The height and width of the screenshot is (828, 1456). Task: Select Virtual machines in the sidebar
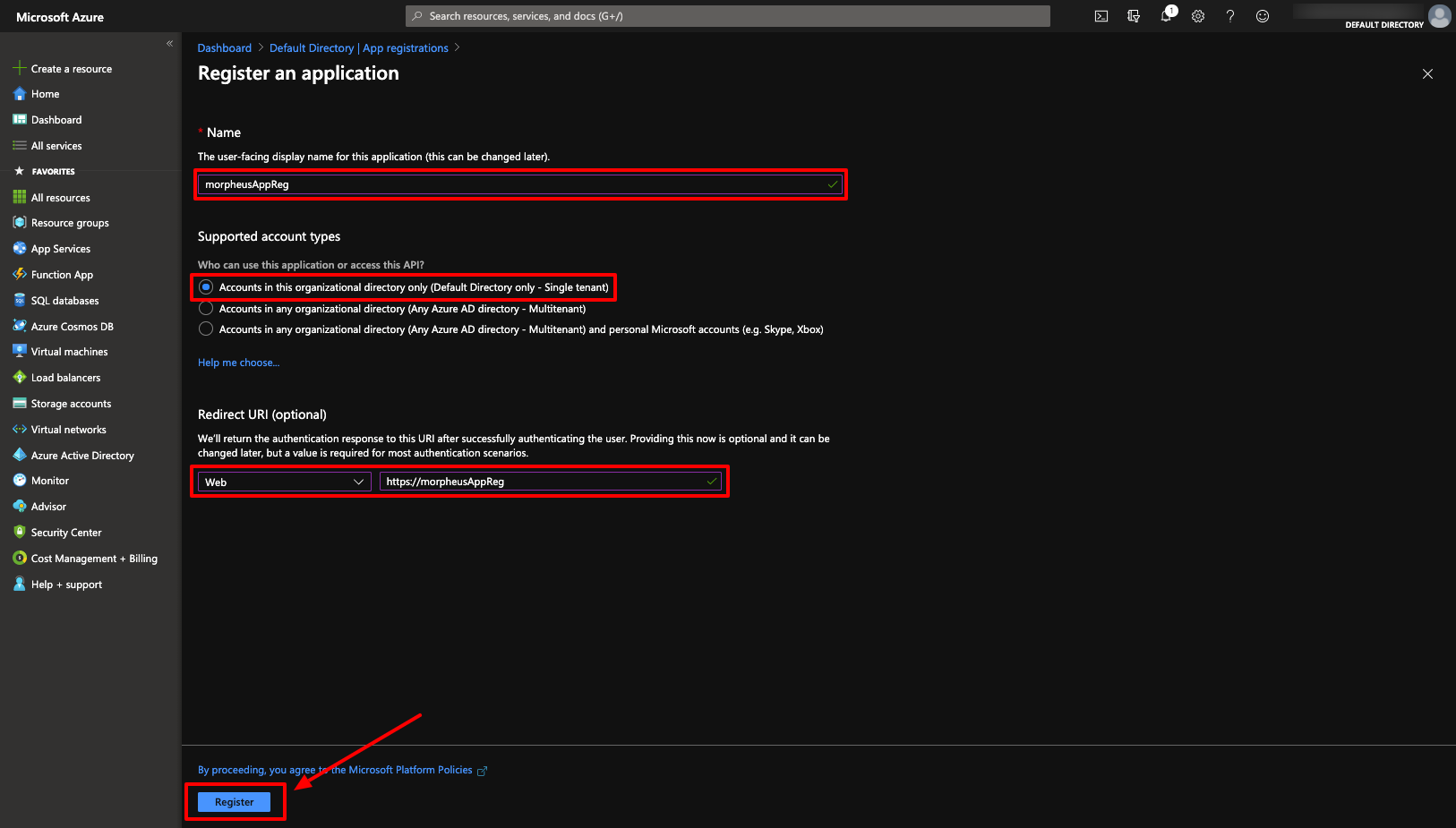click(67, 351)
